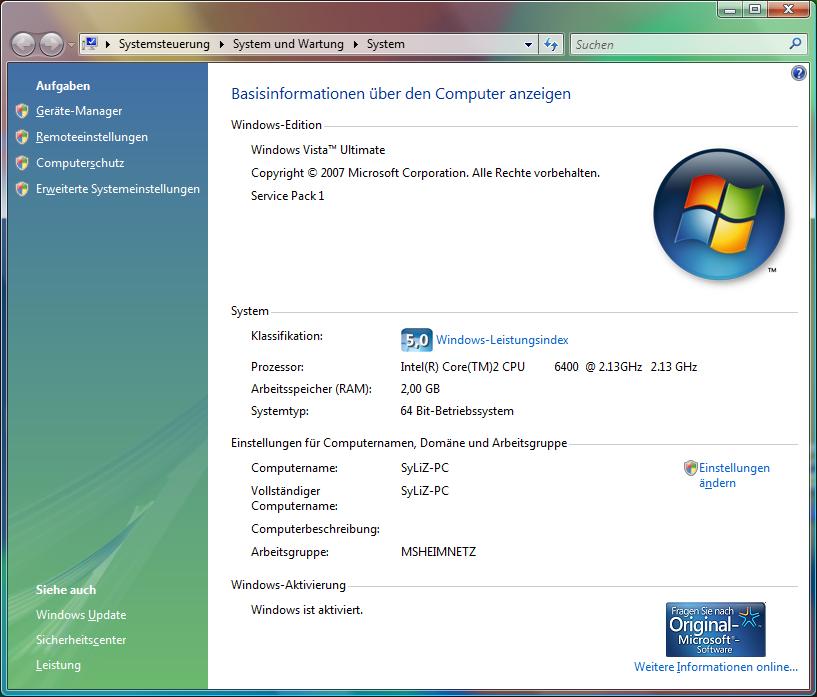Click the shield icon beside Geräte-Manager

(22, 111)
